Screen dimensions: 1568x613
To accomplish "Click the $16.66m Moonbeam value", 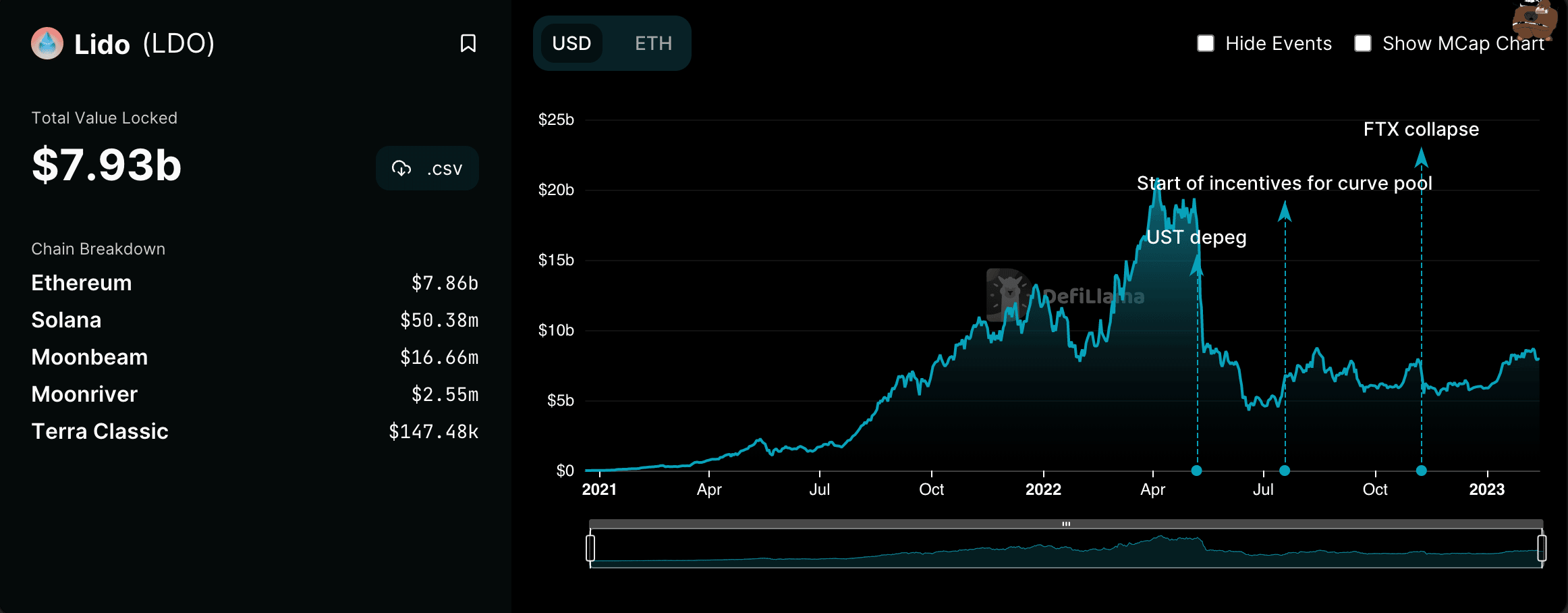I will [439, 357].
